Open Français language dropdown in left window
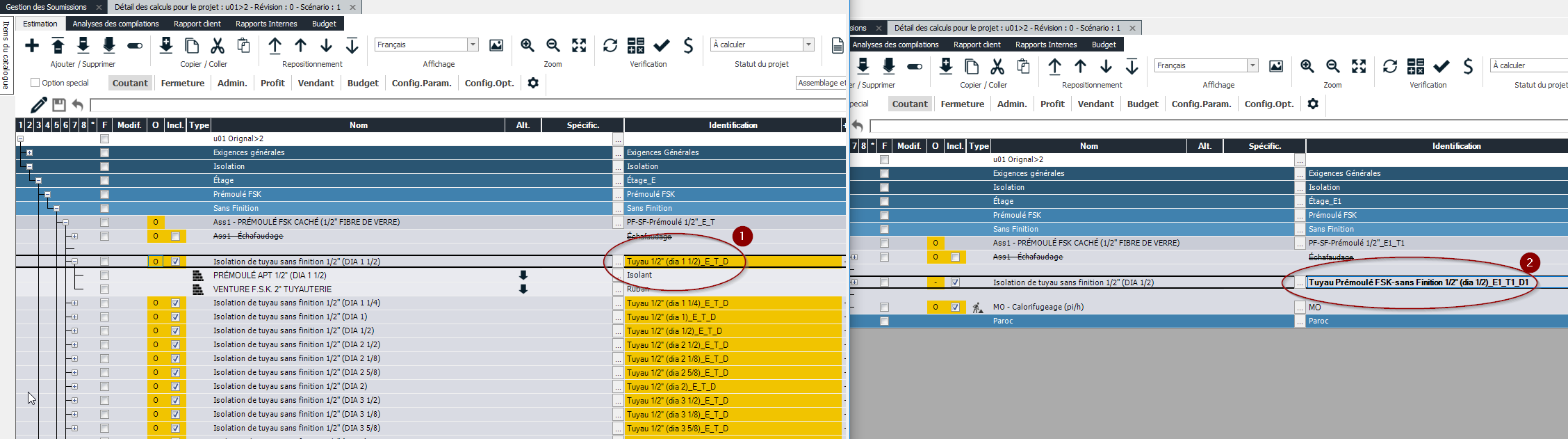 pyautogui.click(x=473, y=45)
